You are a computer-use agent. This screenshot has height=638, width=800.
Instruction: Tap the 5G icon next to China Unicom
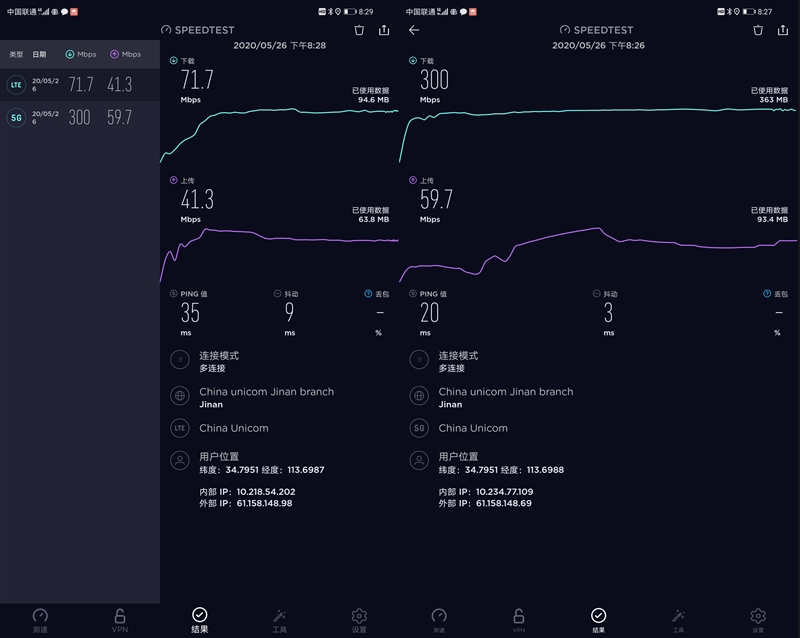pos(419,428)
